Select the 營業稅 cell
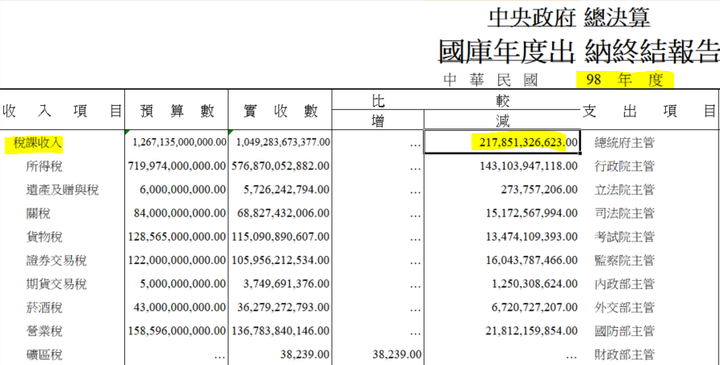The height and width of the screenshot is (365, 720). (44, 331)
